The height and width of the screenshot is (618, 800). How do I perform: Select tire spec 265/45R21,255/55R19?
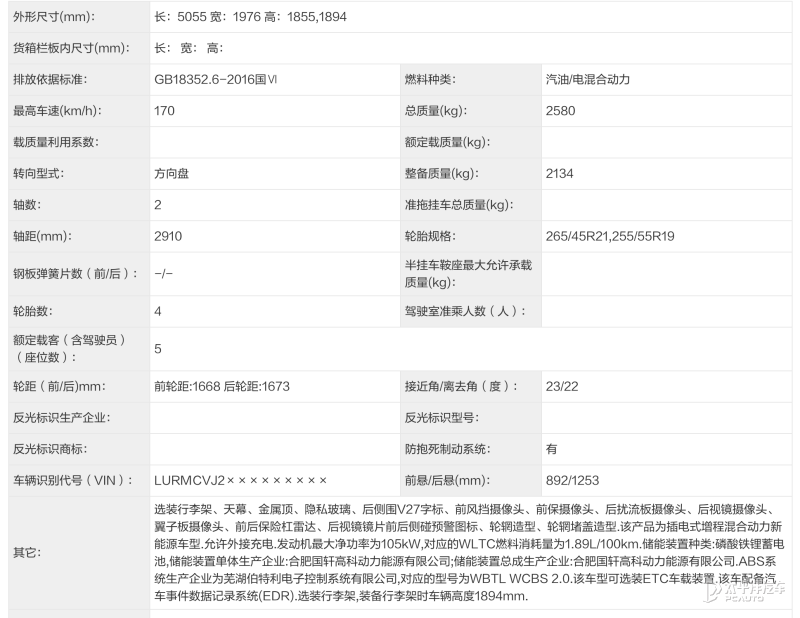pos(610,236)
